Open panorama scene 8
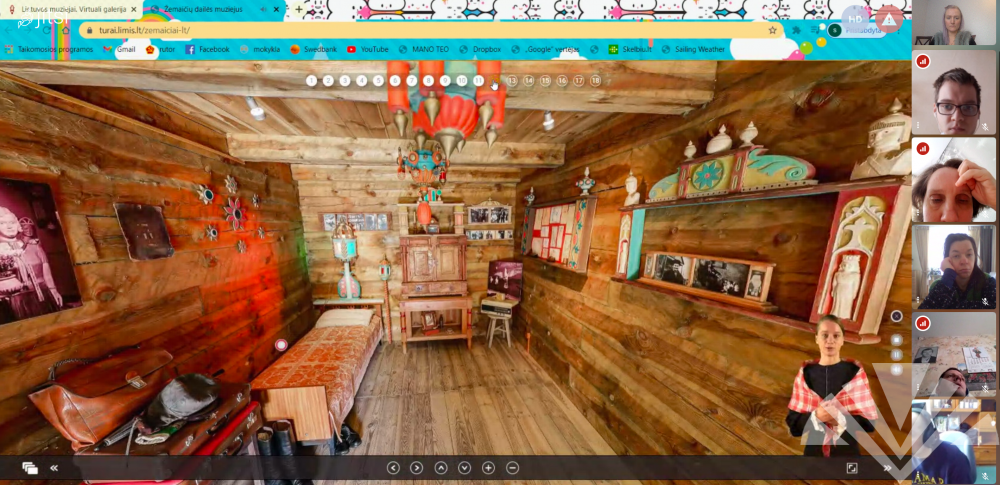The width and height of the screenshot is (1000, 485). pyautogui.click(x=429, y=80)
